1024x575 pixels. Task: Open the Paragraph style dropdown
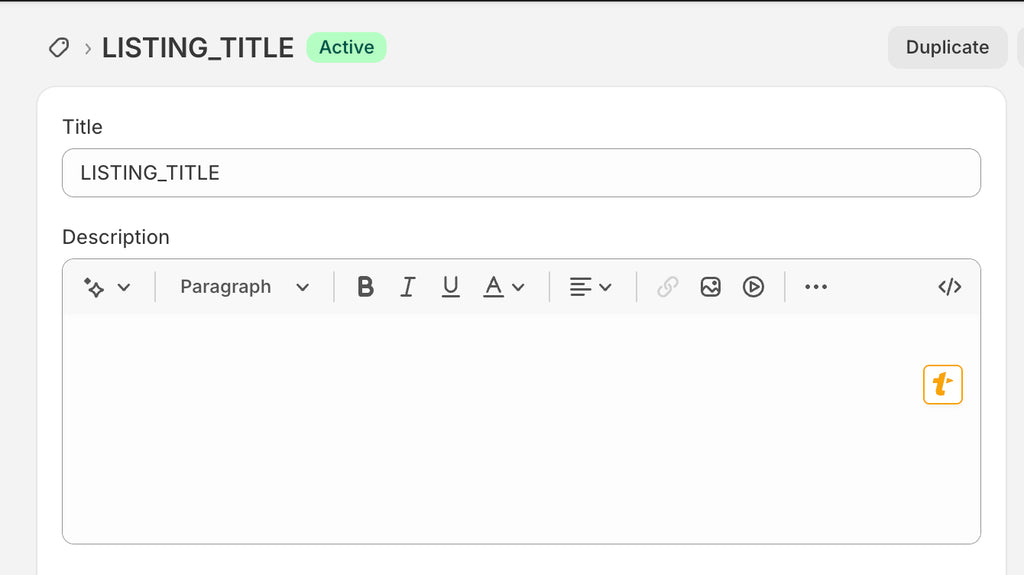click(244, 287)
